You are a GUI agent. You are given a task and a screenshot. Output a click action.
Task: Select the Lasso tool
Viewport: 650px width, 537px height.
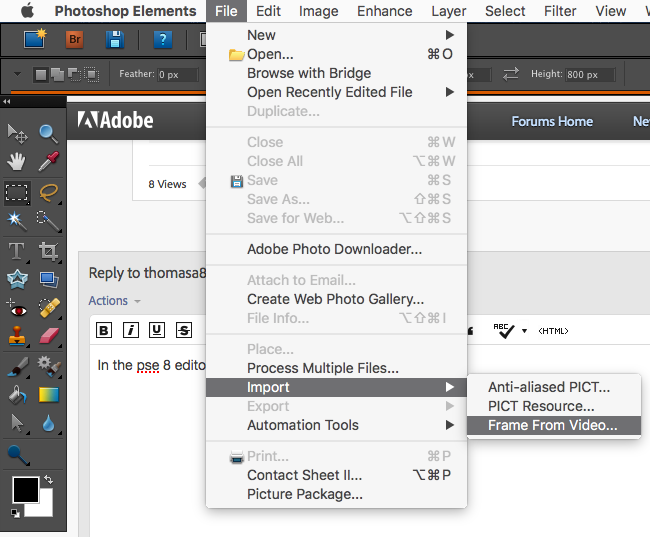(49, 193)
